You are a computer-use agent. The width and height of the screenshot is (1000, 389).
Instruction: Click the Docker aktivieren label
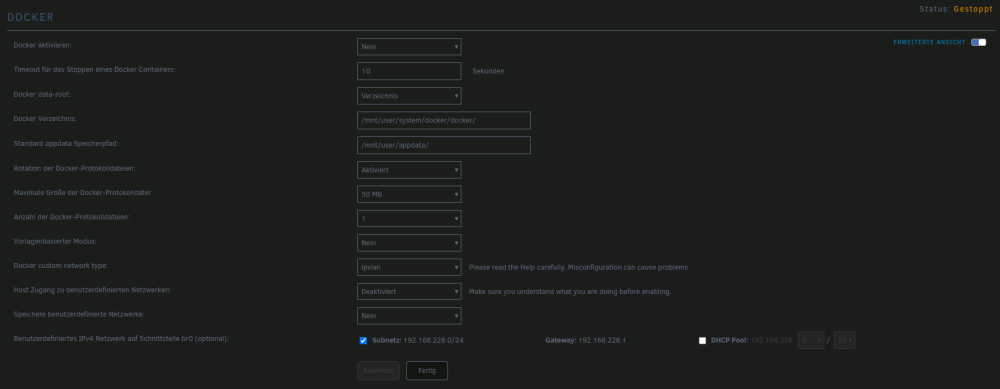tap(44, 45)
